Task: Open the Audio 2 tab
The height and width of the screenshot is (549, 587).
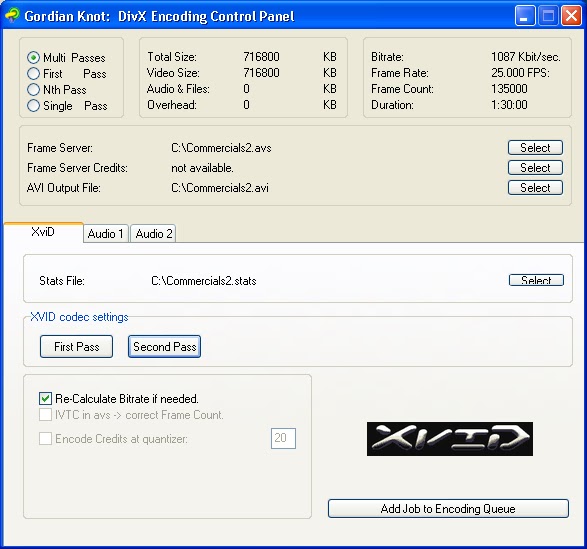Action: (x=153, y=234)
